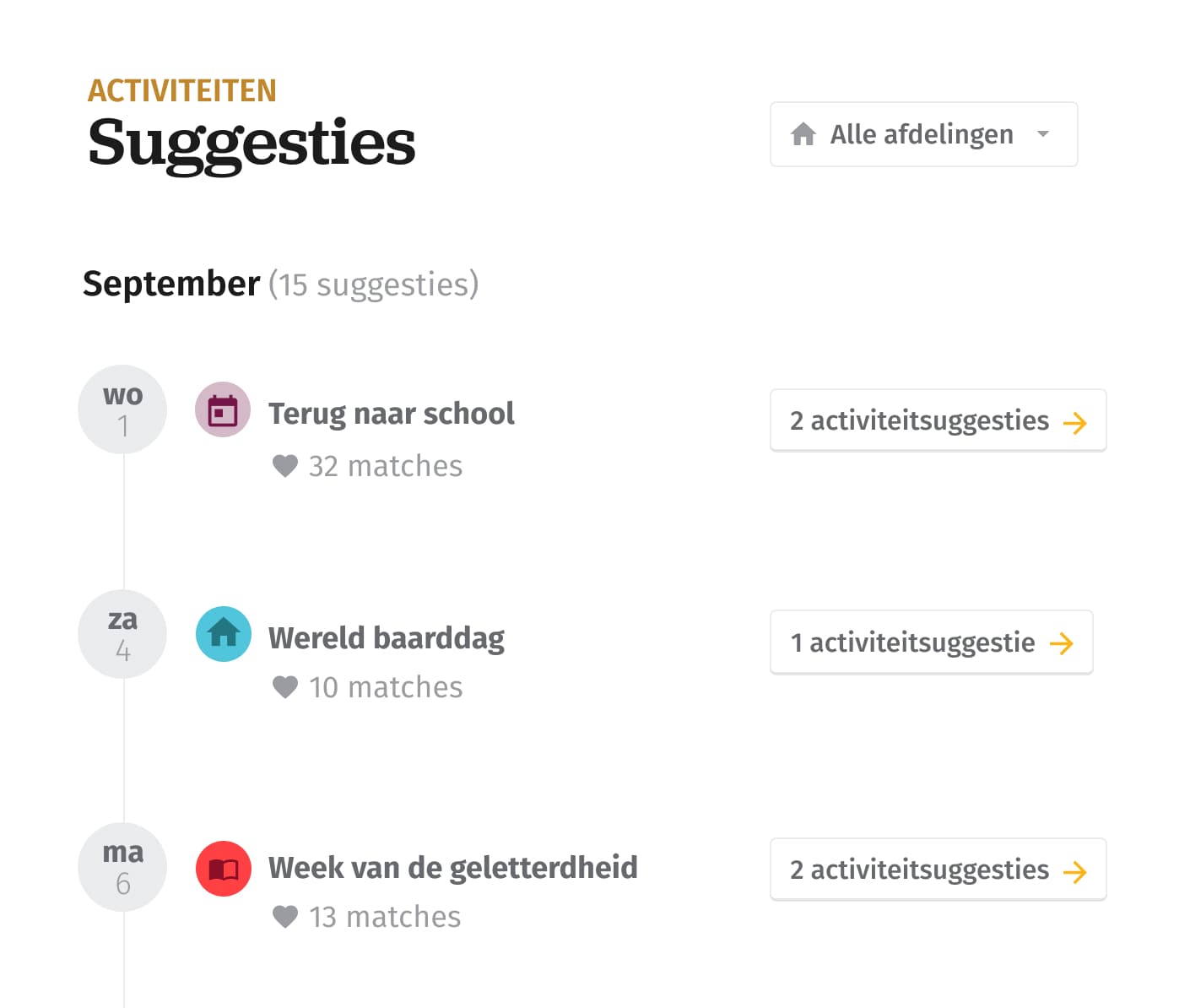Click the calendar icon for Terug naar school
The image size is (1190, 1008).
pos(223,409)
